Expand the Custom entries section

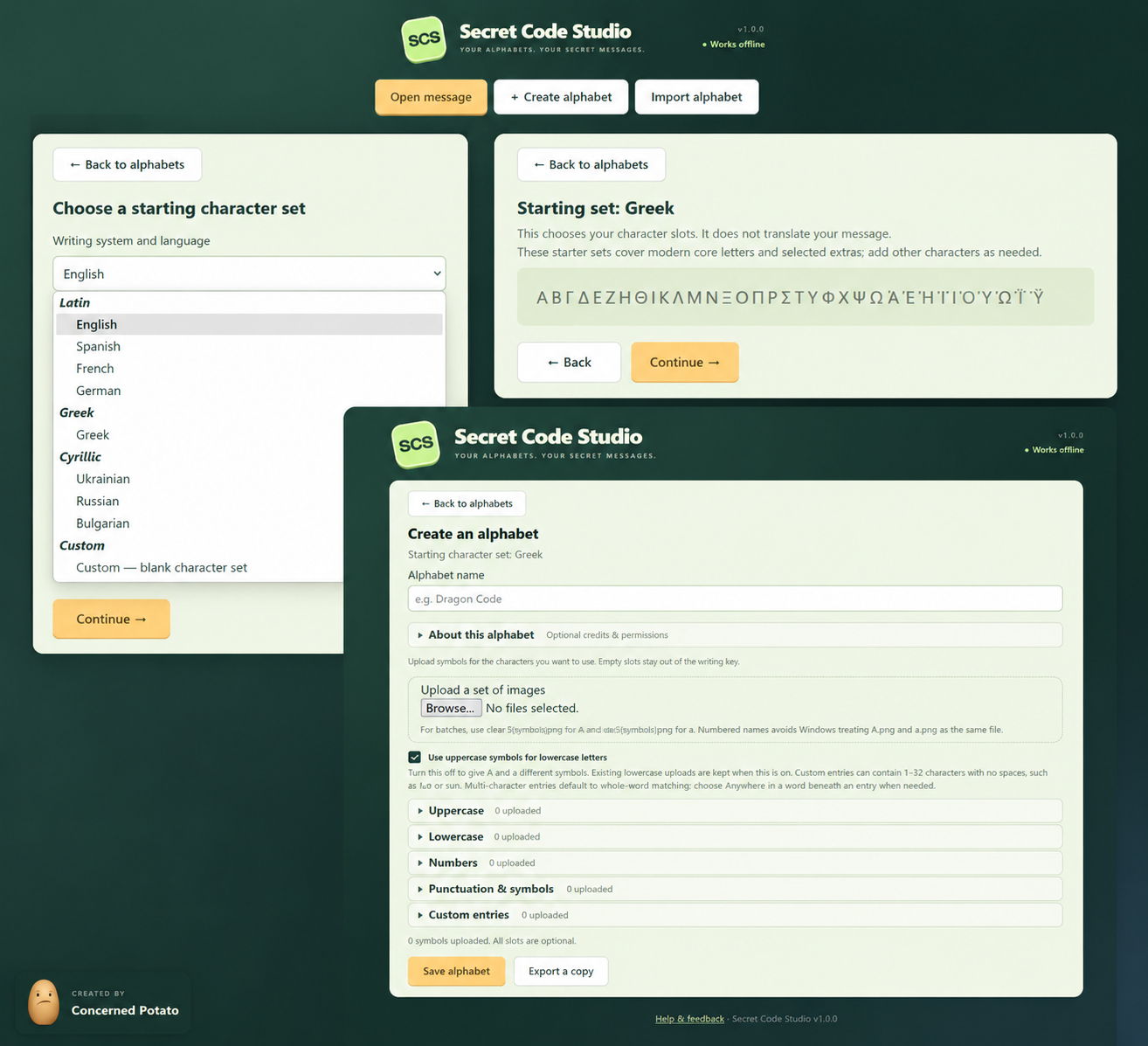click(735, 915)
